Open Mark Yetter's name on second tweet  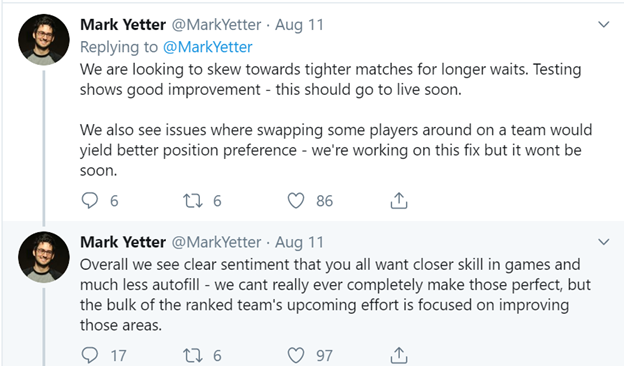point(123,242)
